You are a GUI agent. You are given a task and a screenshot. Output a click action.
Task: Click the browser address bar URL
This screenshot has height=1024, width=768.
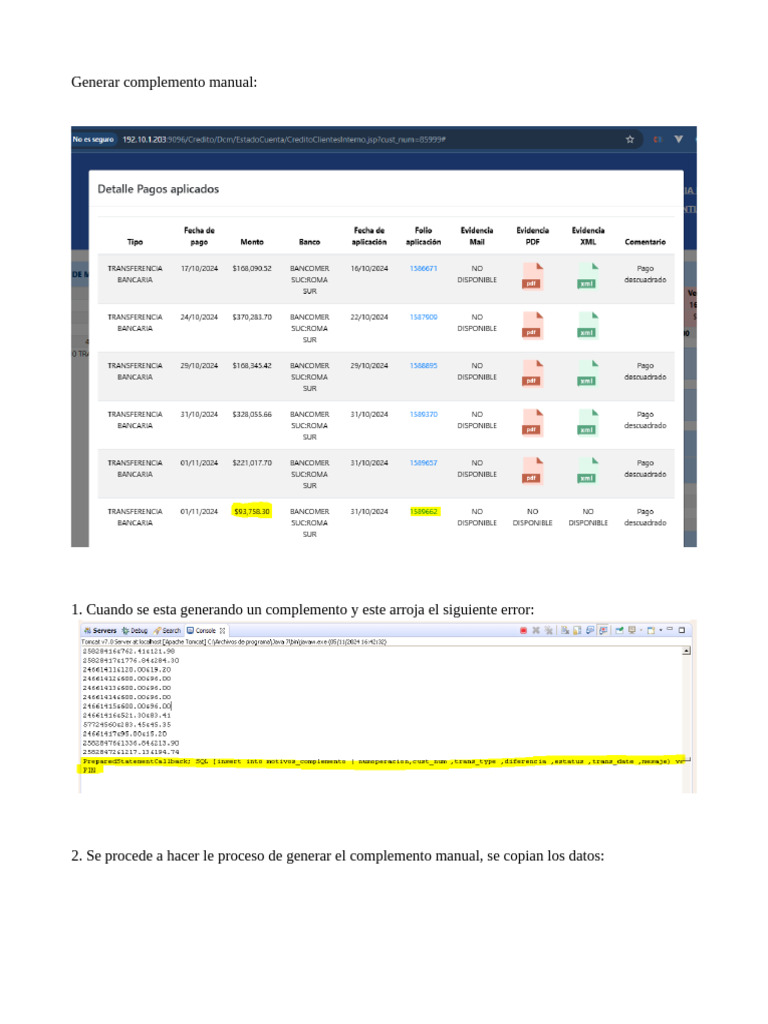pos(284,139)
